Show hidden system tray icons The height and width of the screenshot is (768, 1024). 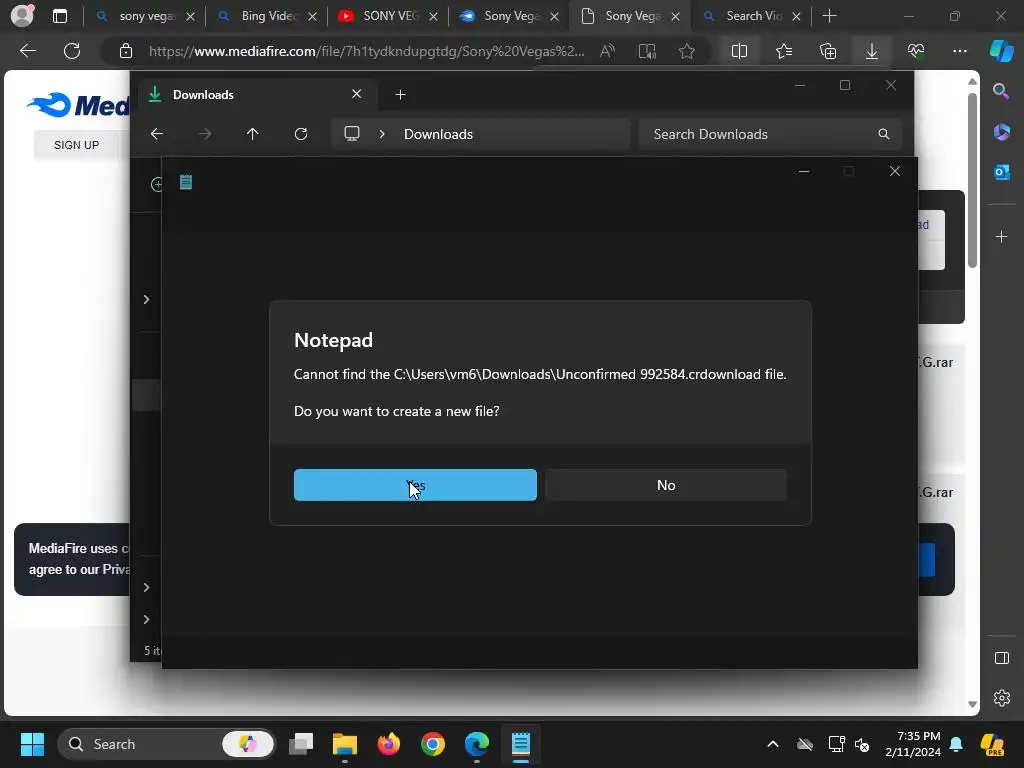tap(773, 744)
